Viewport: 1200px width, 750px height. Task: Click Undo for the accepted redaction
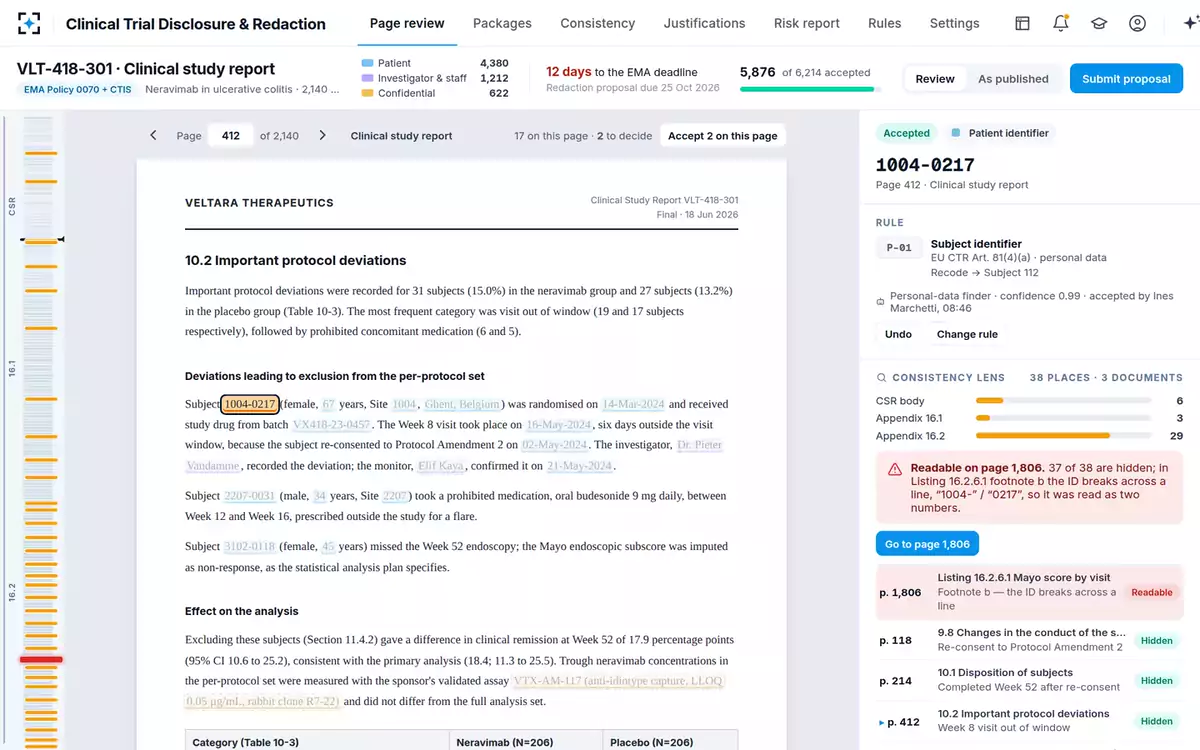pyautogui.click(x=898, y=334)
